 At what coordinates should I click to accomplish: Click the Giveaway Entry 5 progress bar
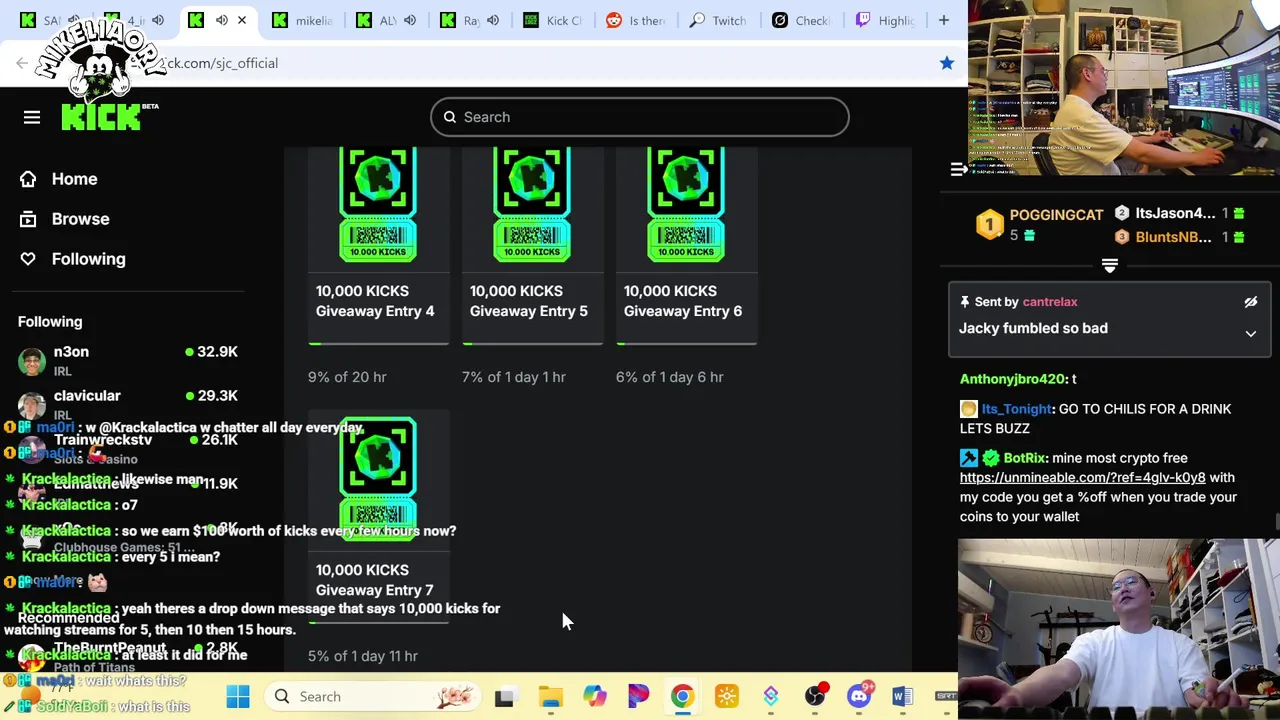[x=532, y=343]
